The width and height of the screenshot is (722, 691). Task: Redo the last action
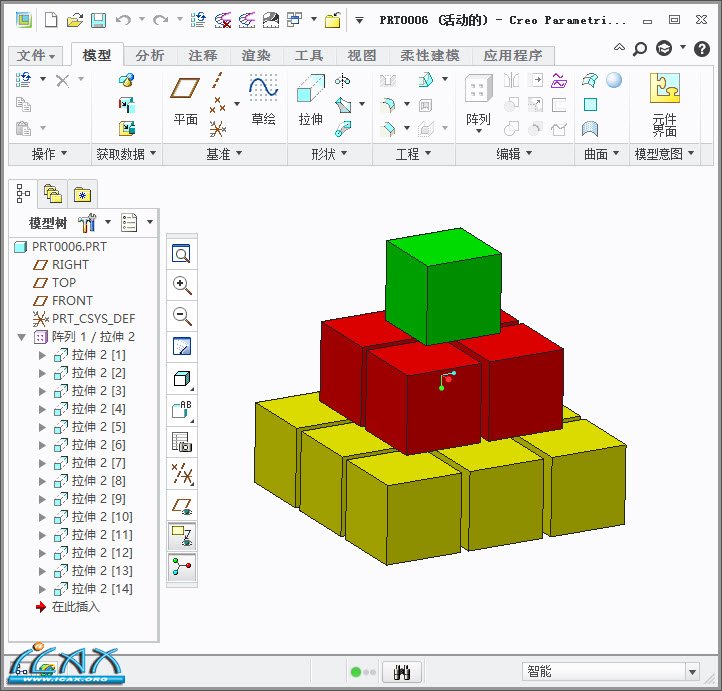(160, 20)
